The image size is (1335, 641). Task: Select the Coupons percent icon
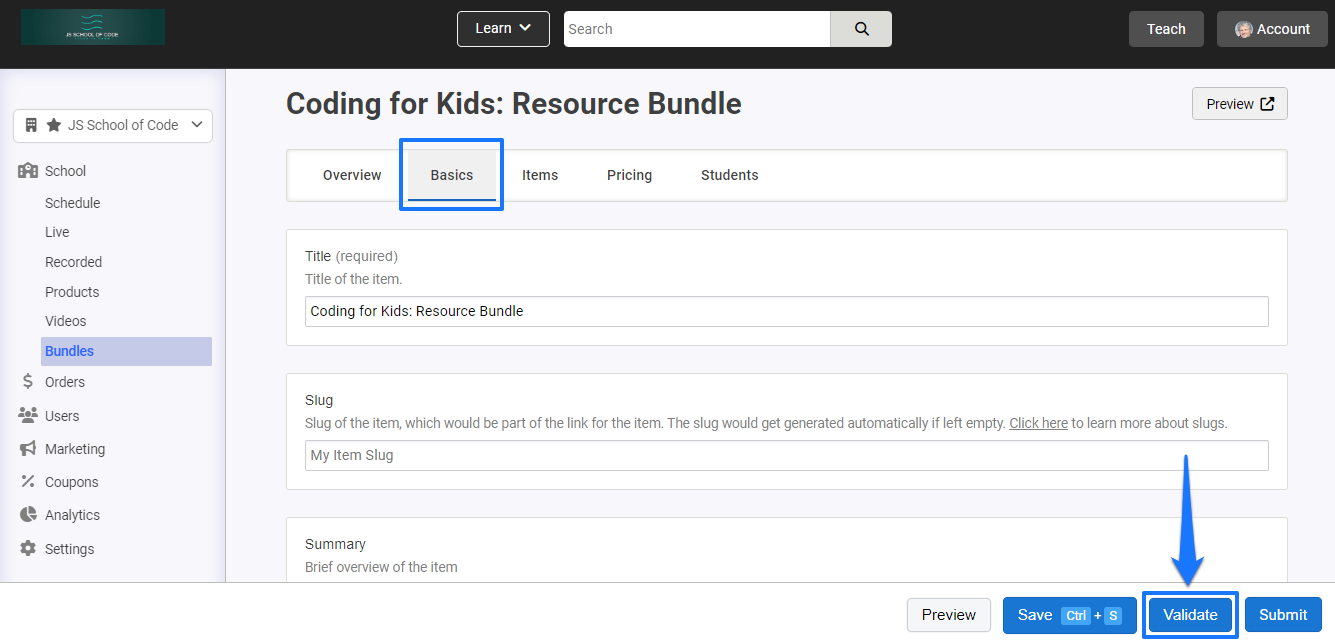click(29, 481)
